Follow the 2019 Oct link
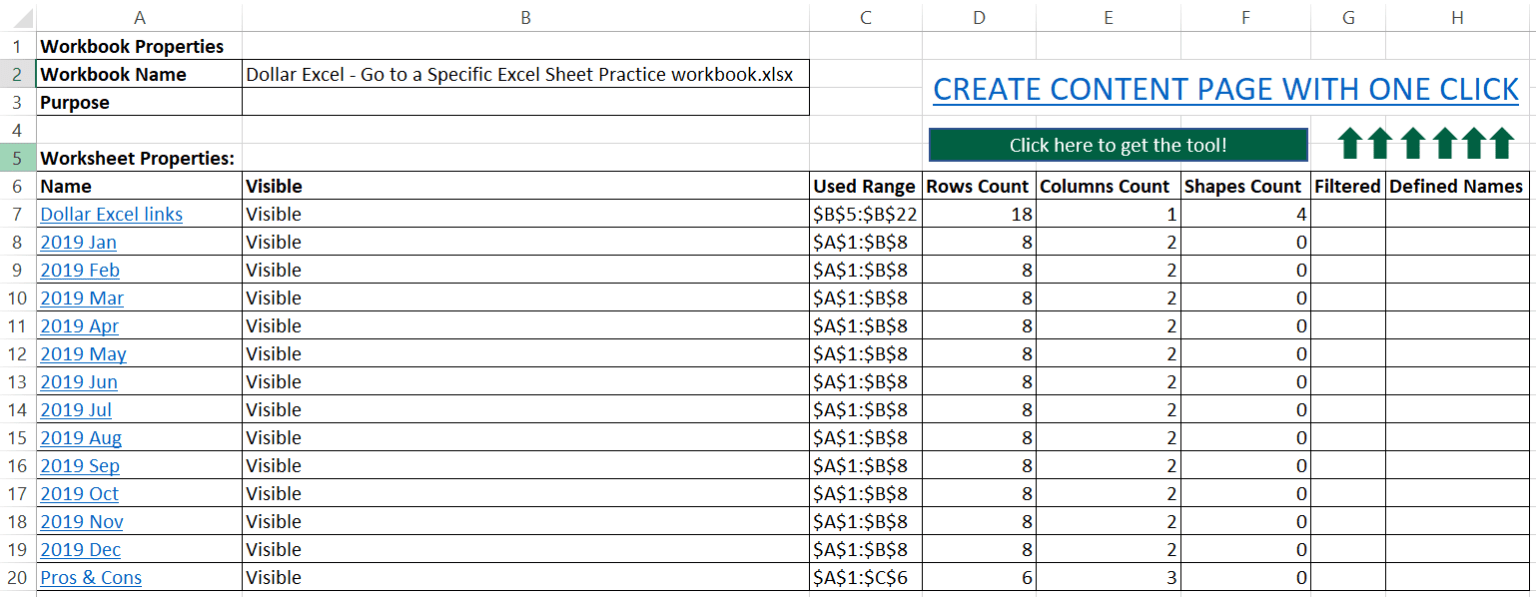 pos(79,494)
